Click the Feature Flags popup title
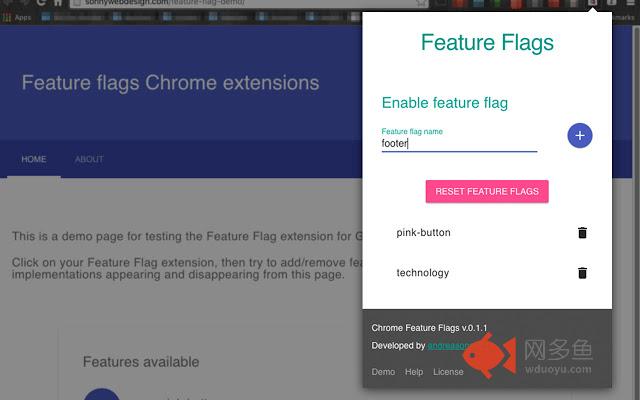 point(487,42)
